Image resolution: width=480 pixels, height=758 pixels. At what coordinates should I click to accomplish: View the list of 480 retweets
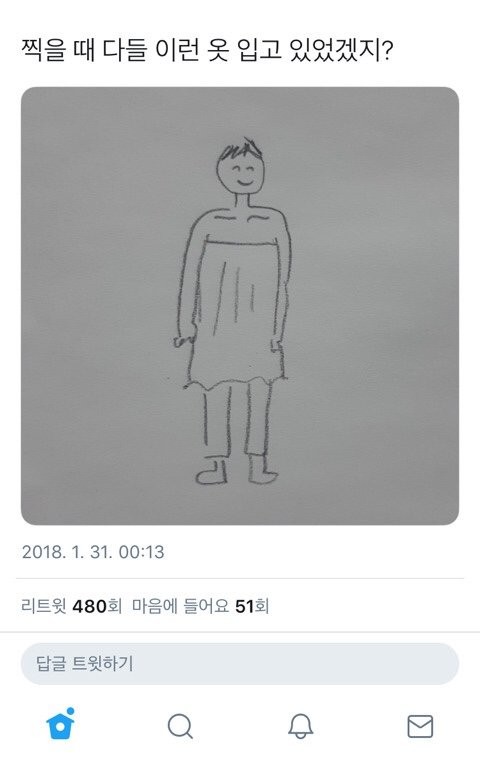(x=72, y=606)
